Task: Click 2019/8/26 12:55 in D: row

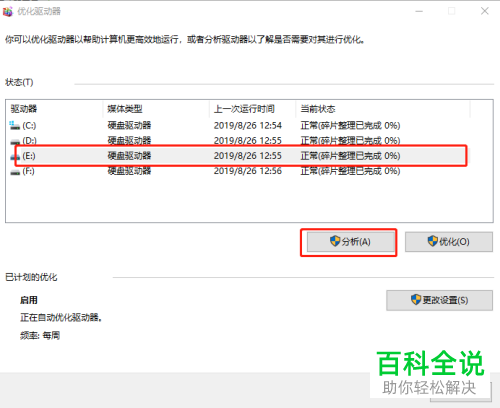Action: [248, 141]
